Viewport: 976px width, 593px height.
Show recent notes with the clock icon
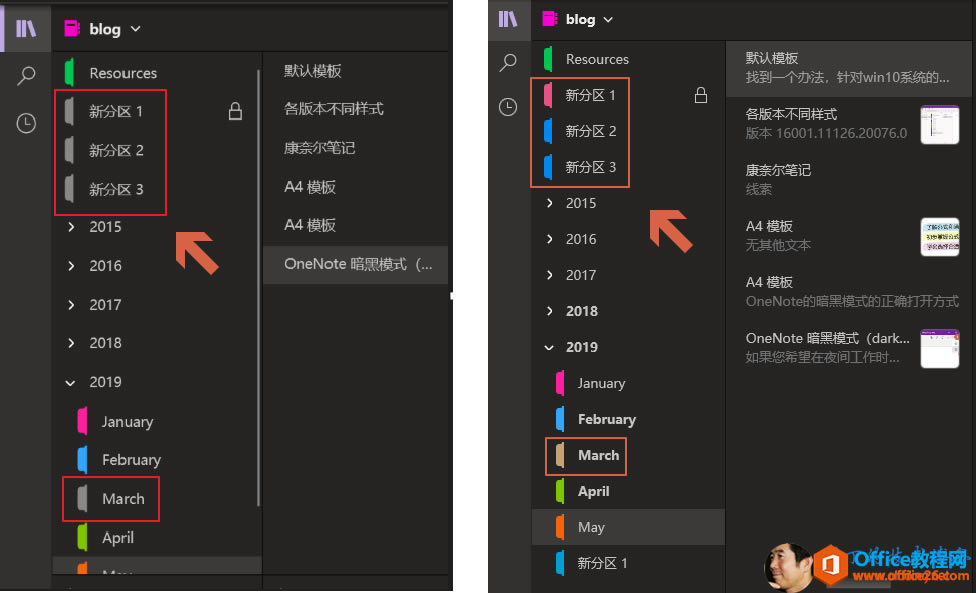[26, 122]
